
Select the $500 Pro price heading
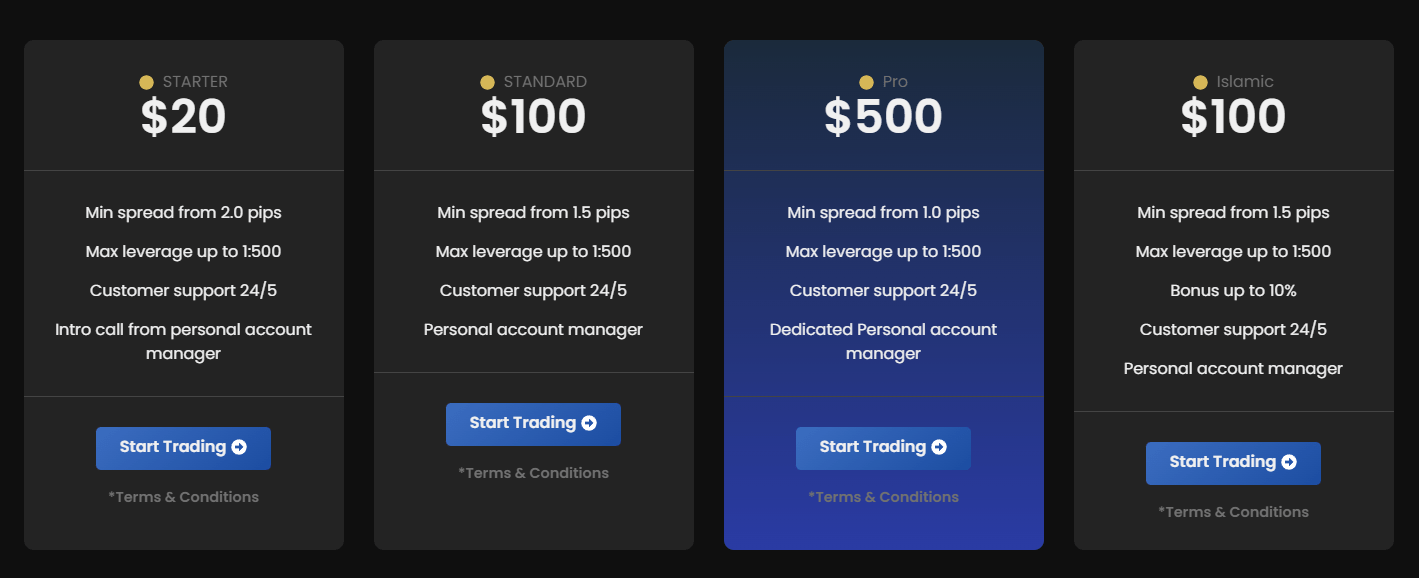(883, 117)
